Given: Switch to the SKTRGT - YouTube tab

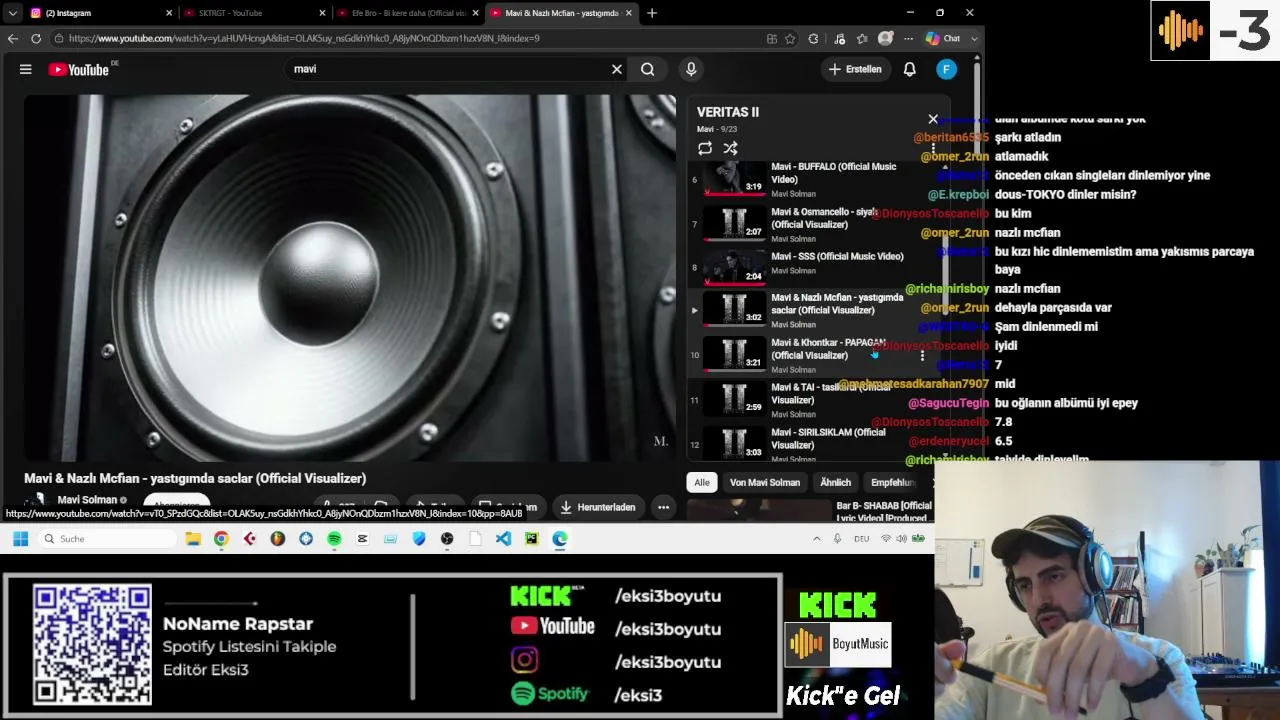Looking at the screenshot, I should point(256,13).
